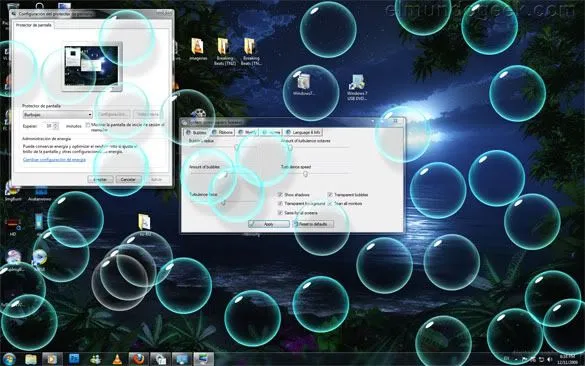Toggle the Span all monitors checkbox
Image resolution: width=585 pixels, height=366 pixels.
click(330, 204)
